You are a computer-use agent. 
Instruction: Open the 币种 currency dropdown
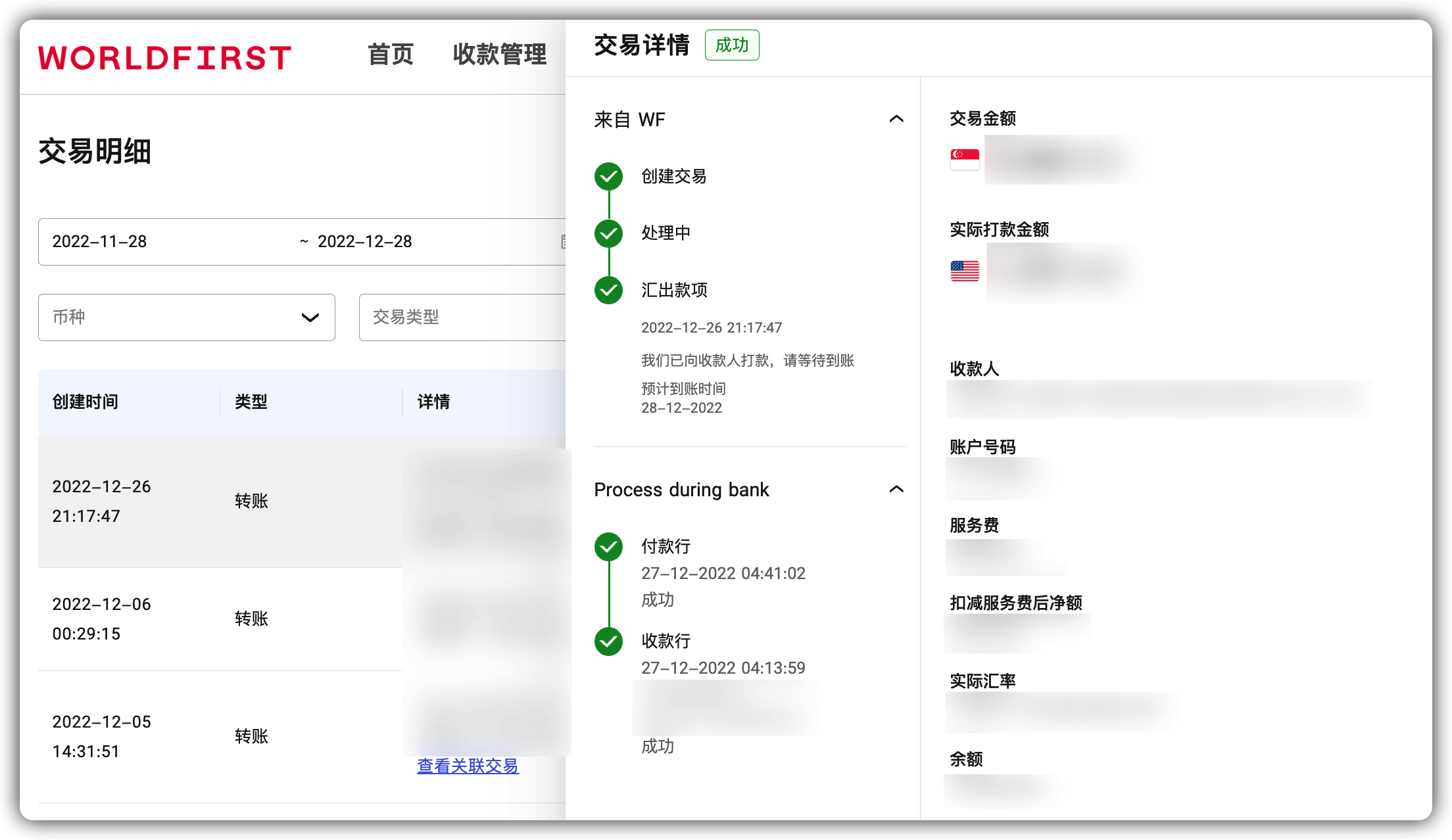click(186, 317)
